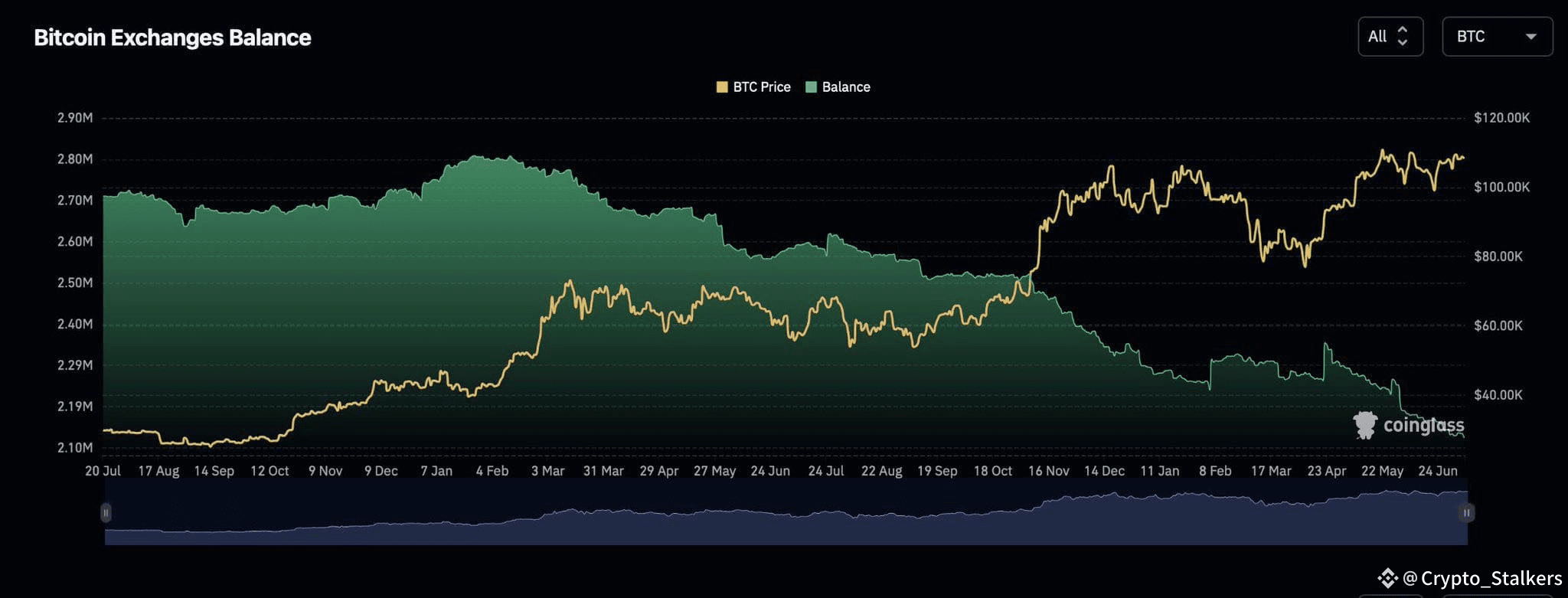Click the Bitcoin Exchanges Balance title
The height and width of the screenshot is (598, 1568).
(x=172, y=38)
